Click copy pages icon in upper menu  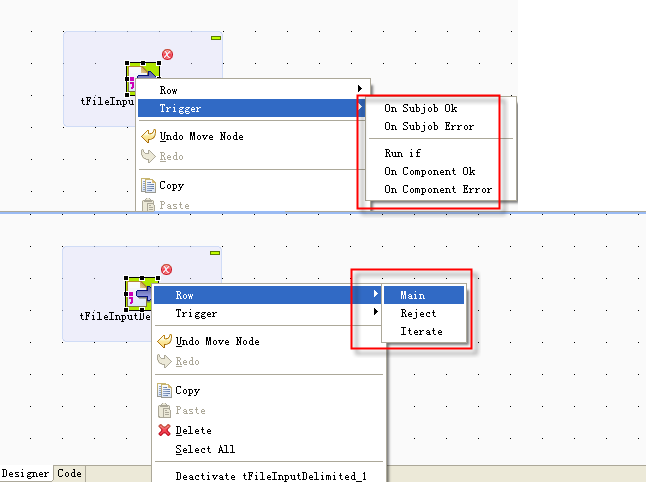coord(148,185)
